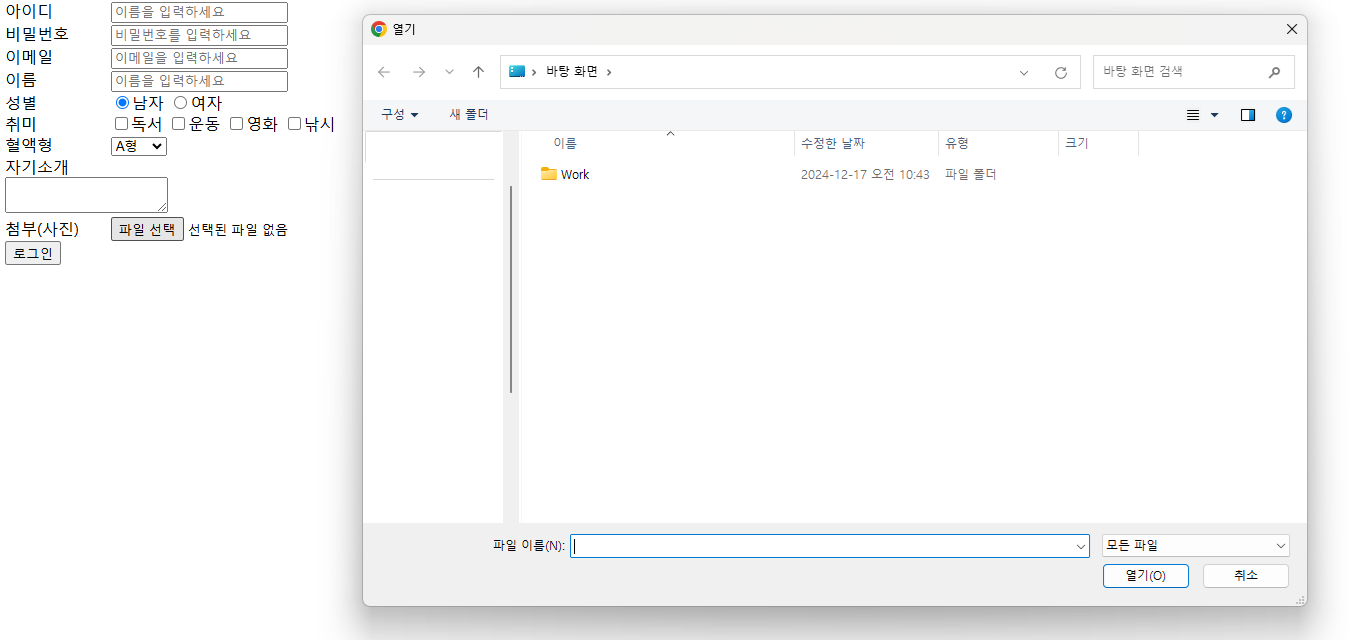Image resolution: width=1349 pixels, height=640 pixels.
Task: Click the date 2024-12-17 오전 10:43
Action: (865, 174)
